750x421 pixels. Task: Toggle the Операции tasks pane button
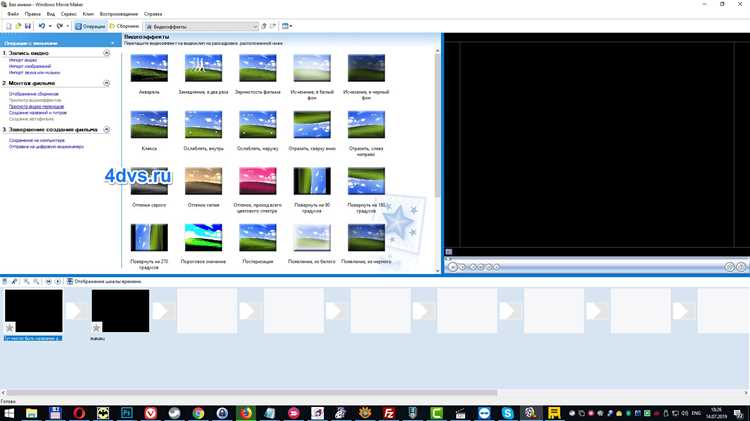click(90, 26)
